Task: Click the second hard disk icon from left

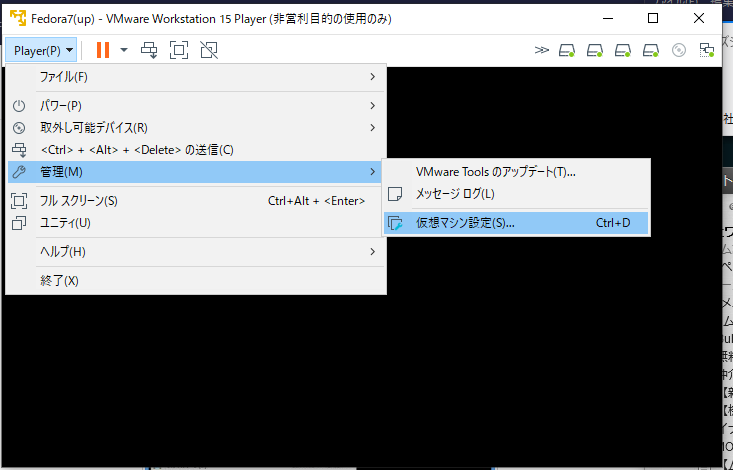Action: [x=595, y=50]
